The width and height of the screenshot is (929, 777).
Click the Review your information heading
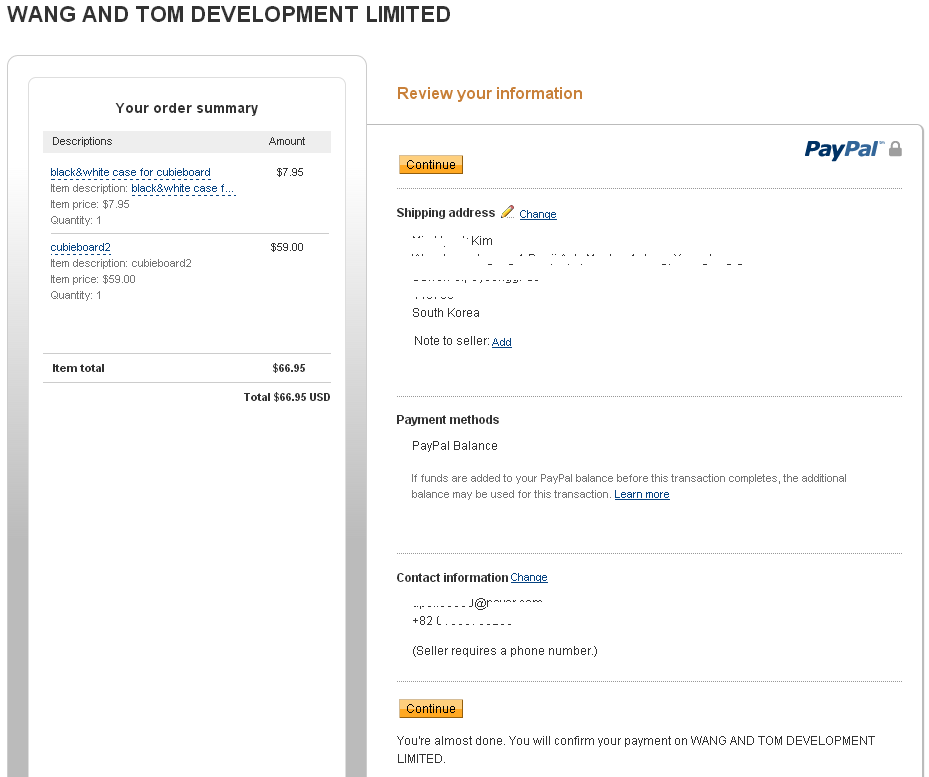click(x=489, y=93)
